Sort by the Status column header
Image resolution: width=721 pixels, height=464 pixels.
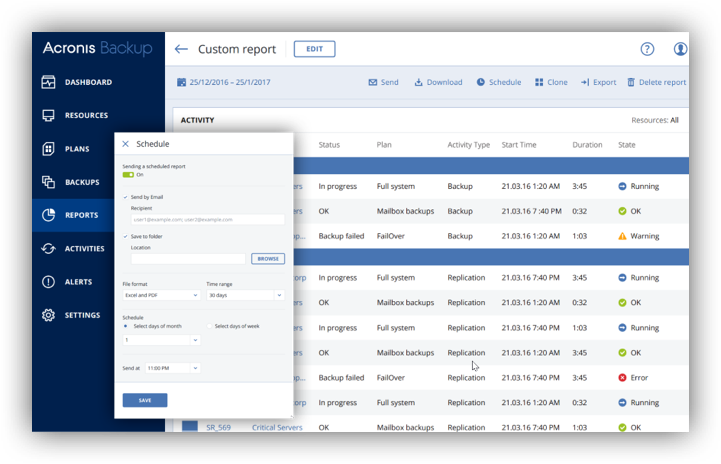[329, 145]
